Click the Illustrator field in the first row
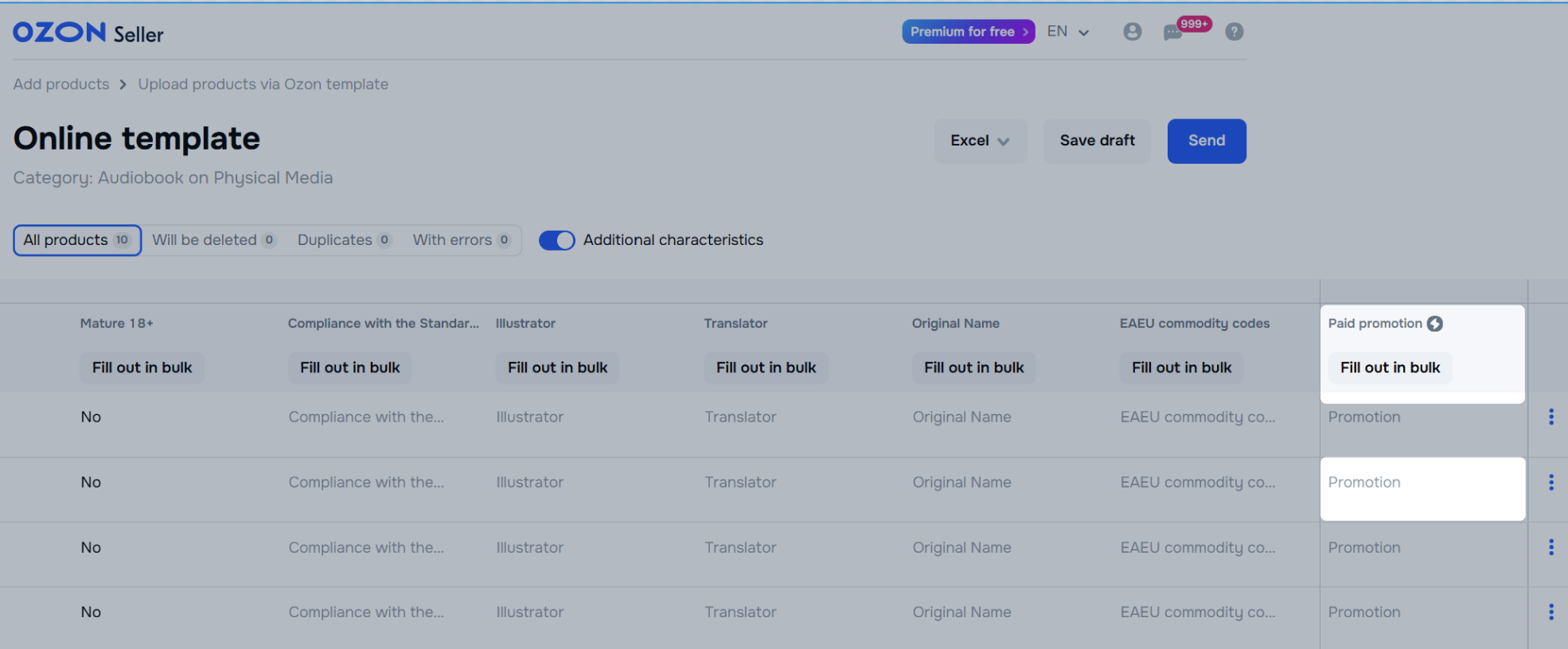1568x649 pixels. tap(529, 417)
